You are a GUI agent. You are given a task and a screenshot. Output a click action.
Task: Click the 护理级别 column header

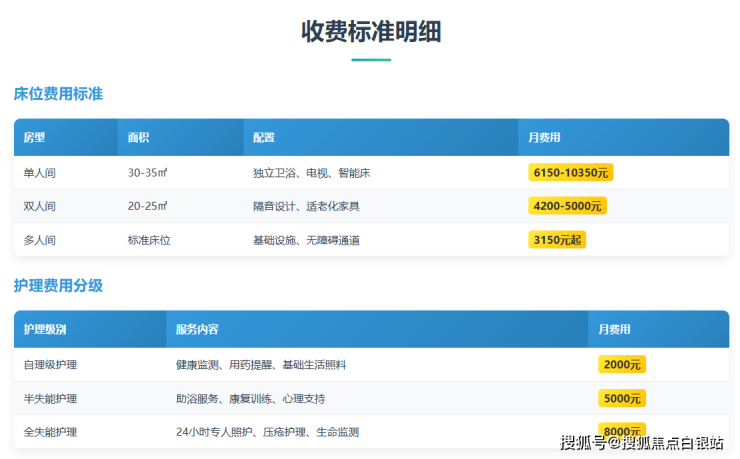click(x=45, y=329)
